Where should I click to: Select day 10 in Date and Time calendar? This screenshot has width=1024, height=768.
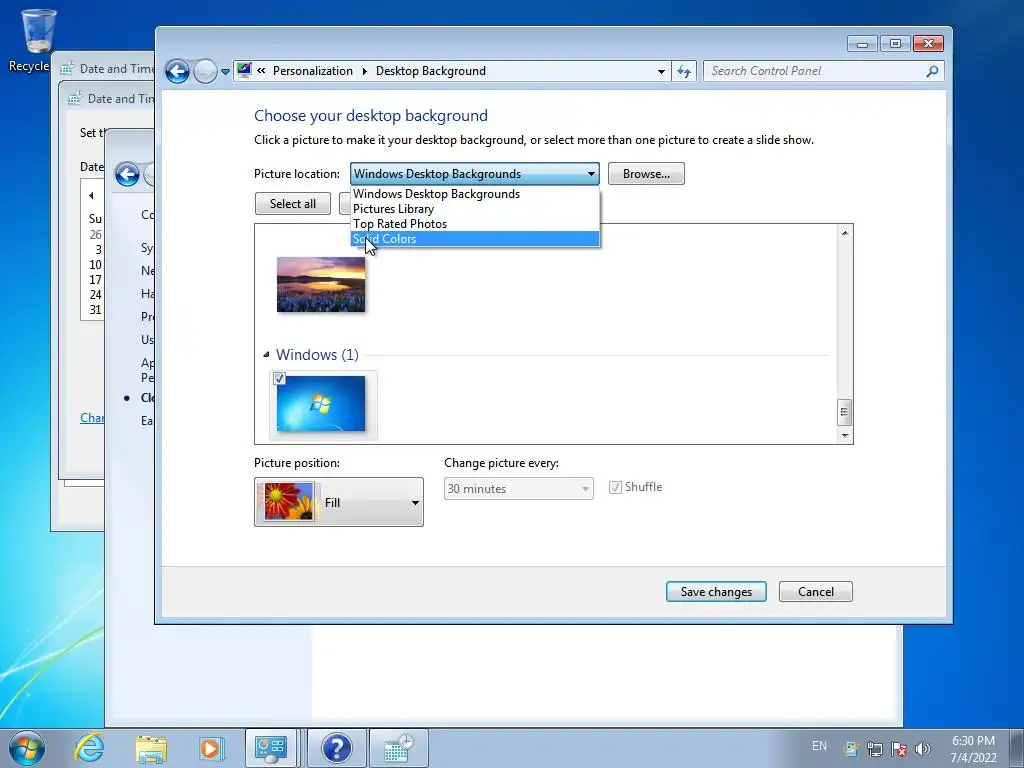tap(95, 264)
